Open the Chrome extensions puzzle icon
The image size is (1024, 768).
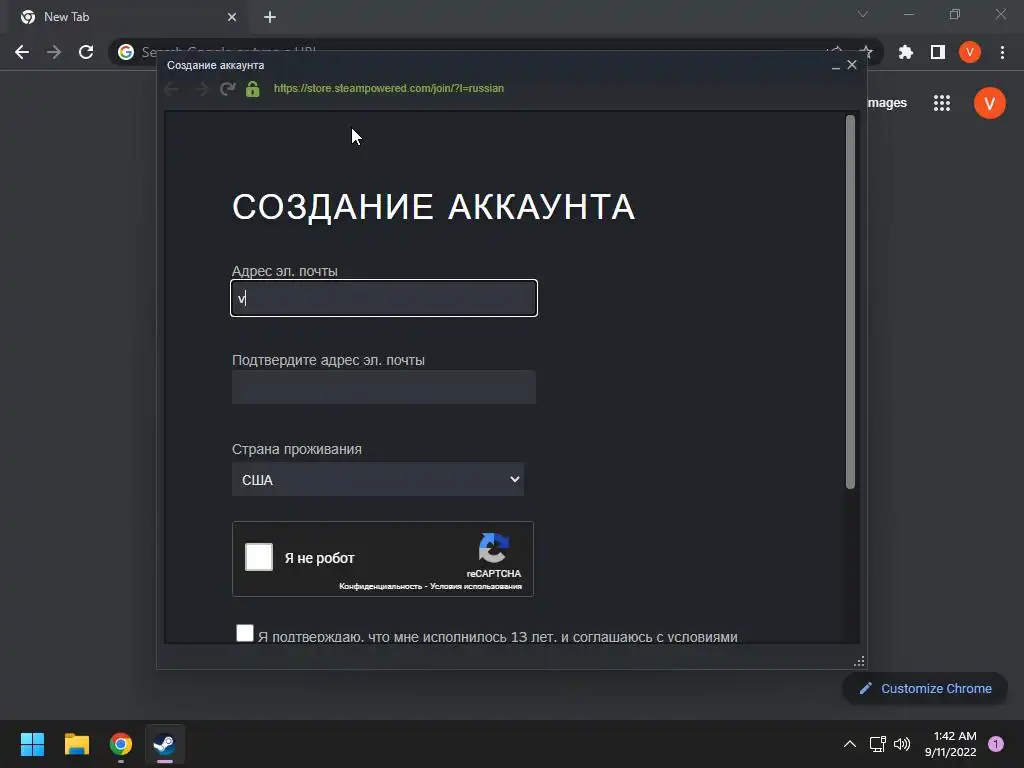(x=906, y=52)
